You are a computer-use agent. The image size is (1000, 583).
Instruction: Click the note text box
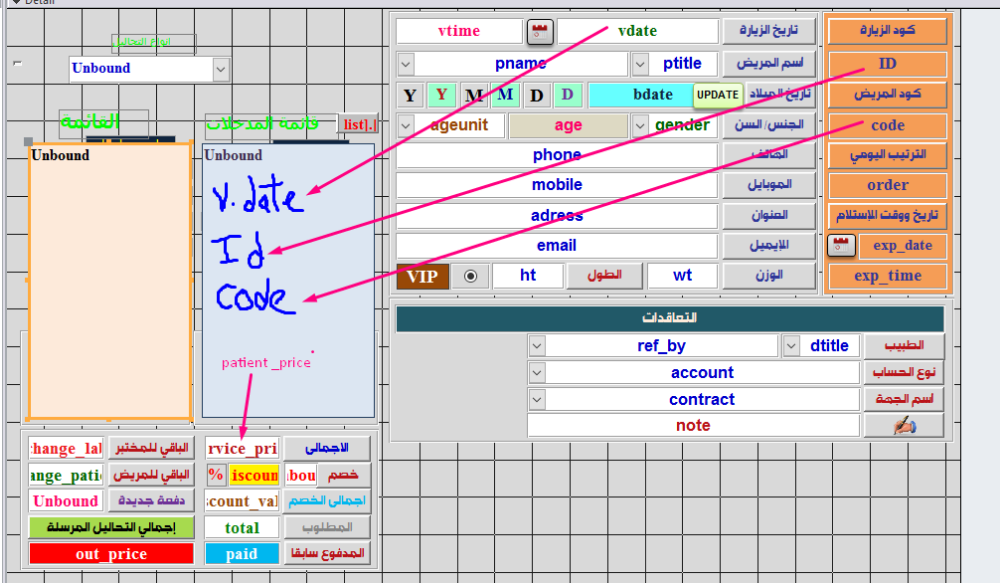tap(693, 425)
